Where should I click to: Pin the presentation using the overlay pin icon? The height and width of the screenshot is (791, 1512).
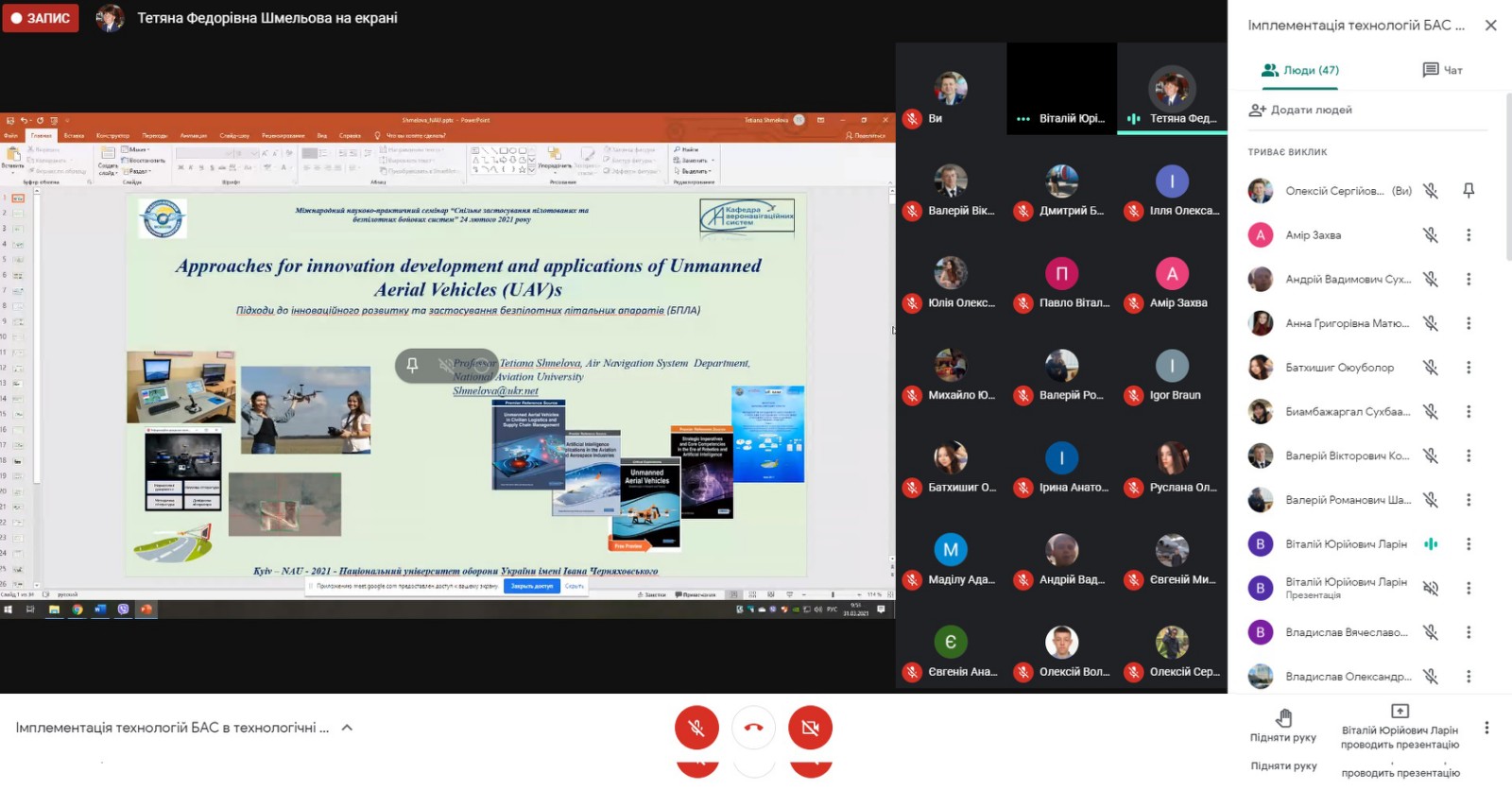coord(412,365)
